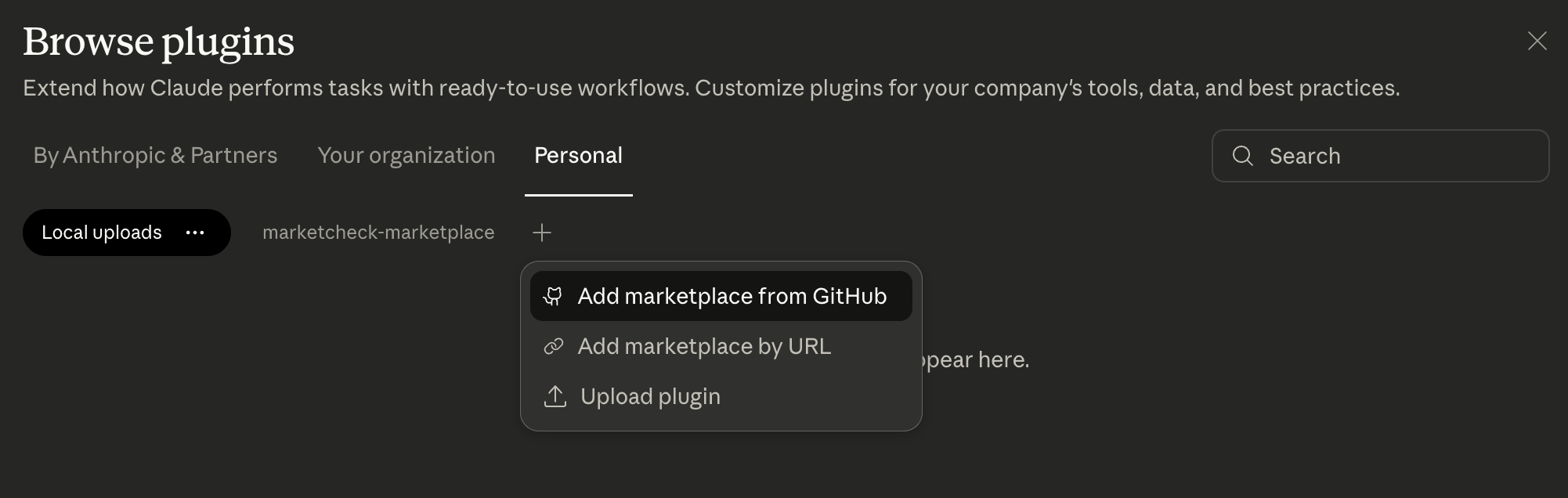Click the chain link icon for URL
The height and width of the screenshot is (498, 1568).
pos(554,346)
